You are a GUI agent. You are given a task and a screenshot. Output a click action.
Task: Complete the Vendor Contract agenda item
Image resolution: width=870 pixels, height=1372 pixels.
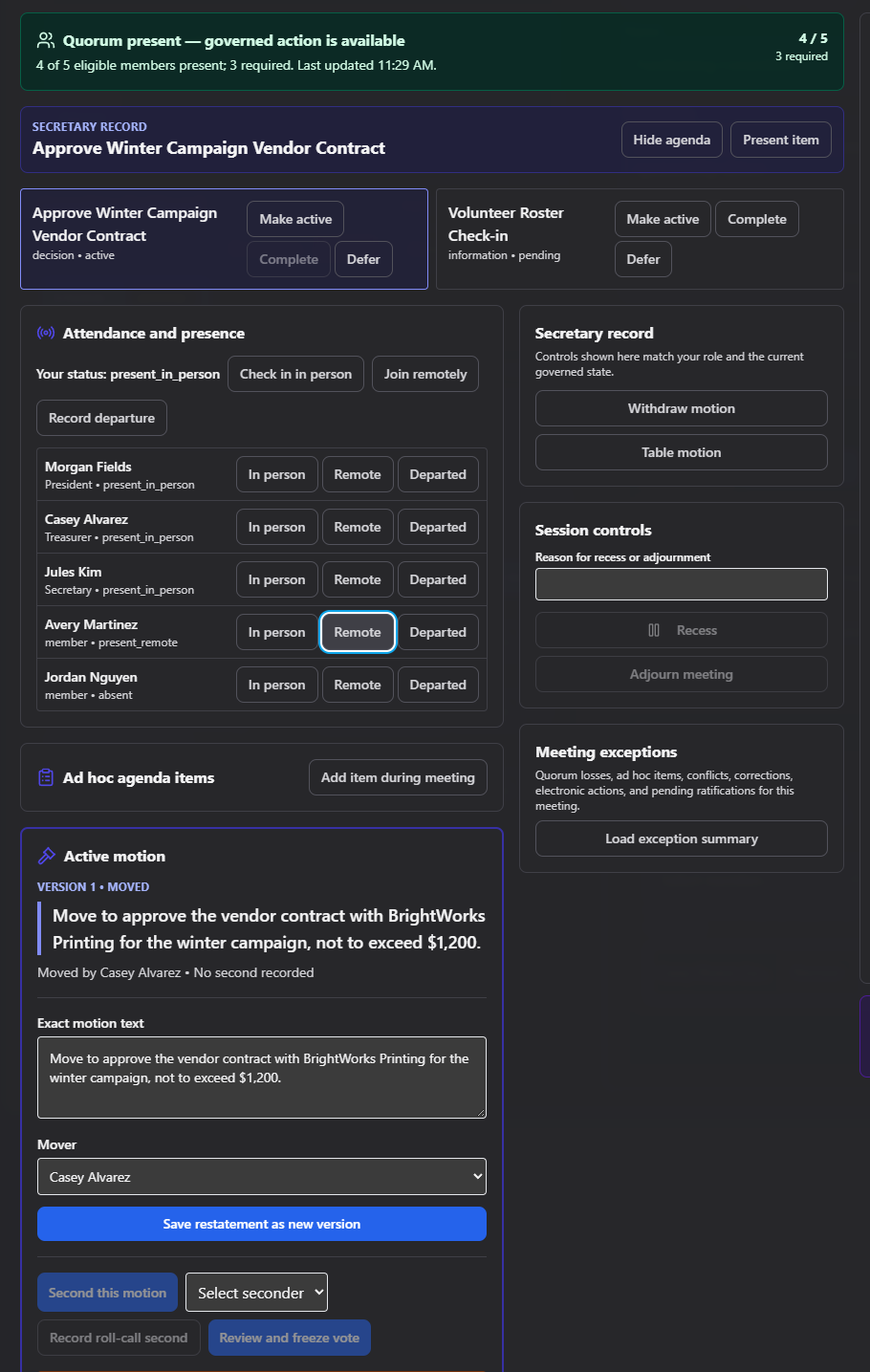click(289, 259)
